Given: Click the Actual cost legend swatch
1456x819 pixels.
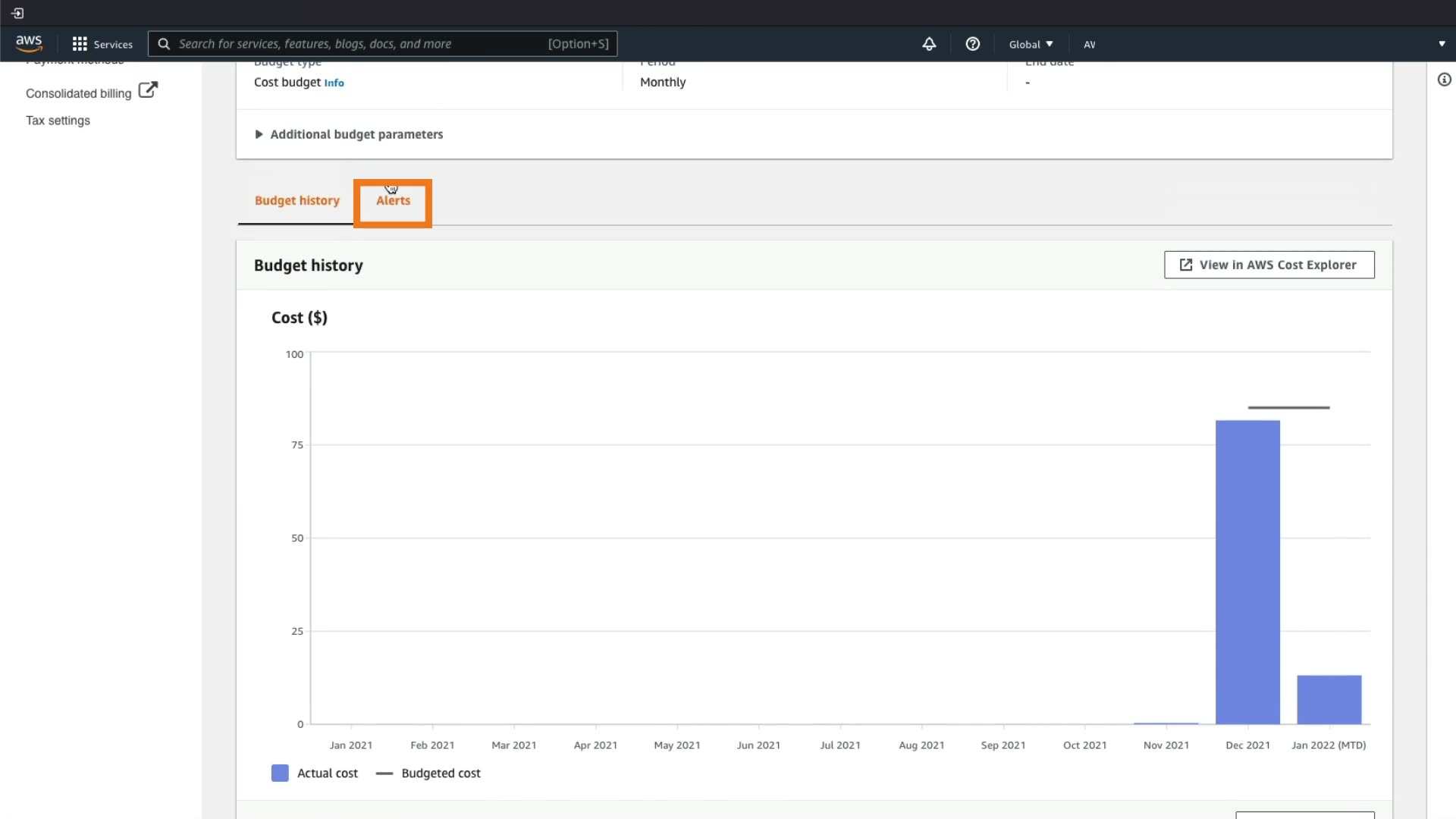Looking at the screenshot, I should [x=280, y=773].
